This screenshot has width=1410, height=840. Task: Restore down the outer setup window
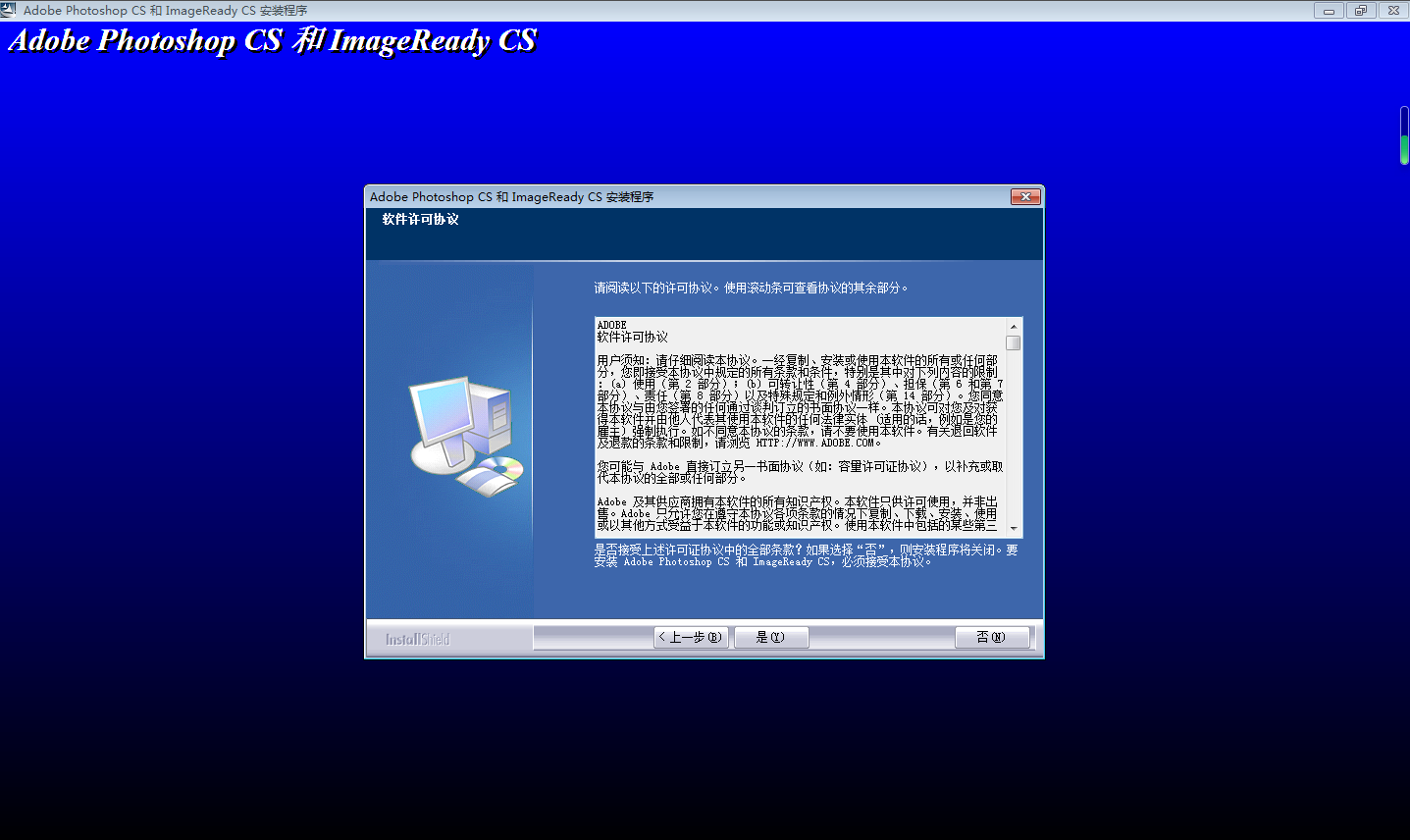coord(1360,11)
